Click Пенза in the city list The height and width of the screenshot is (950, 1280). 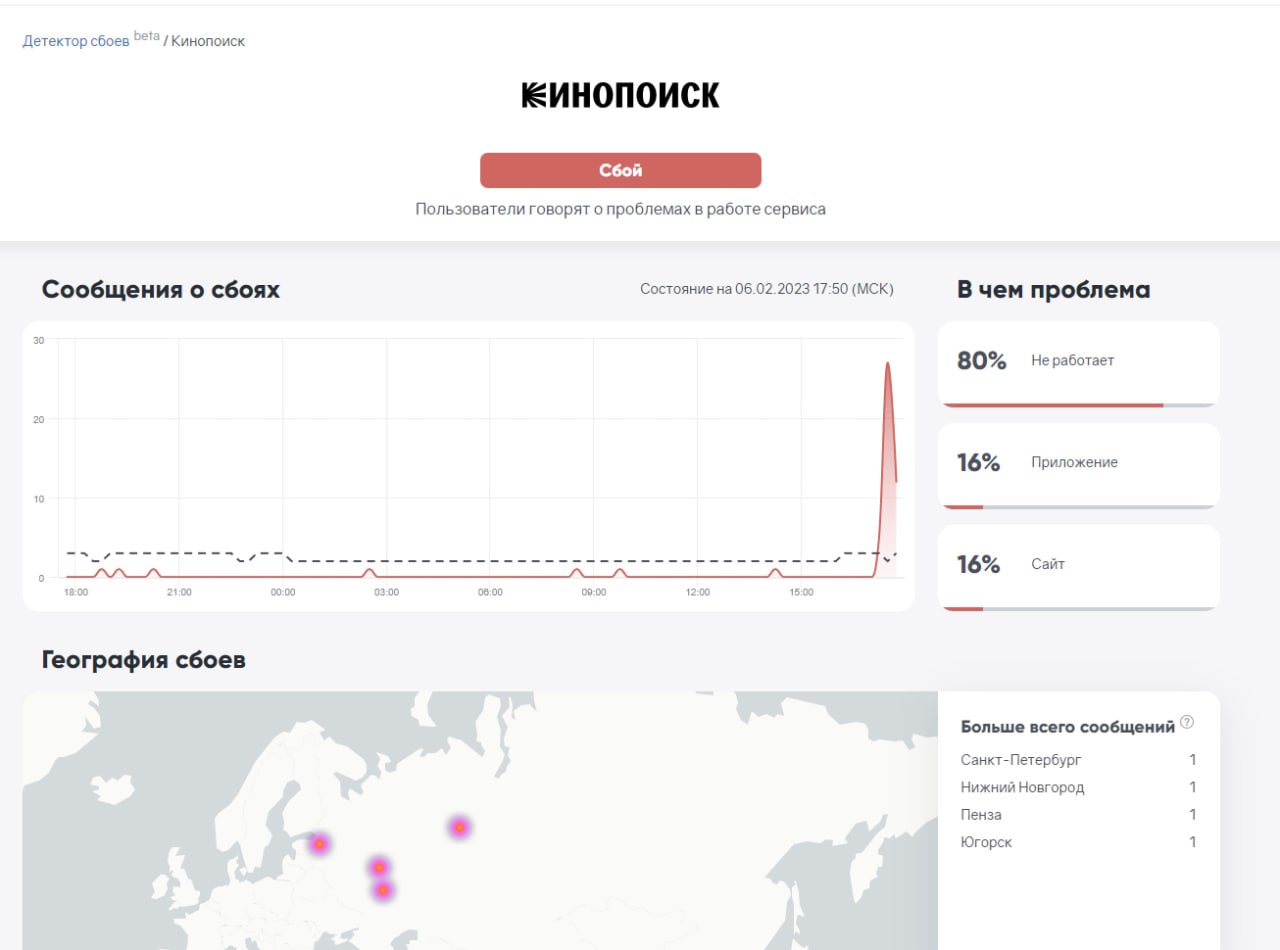click(x=981, y=814)
